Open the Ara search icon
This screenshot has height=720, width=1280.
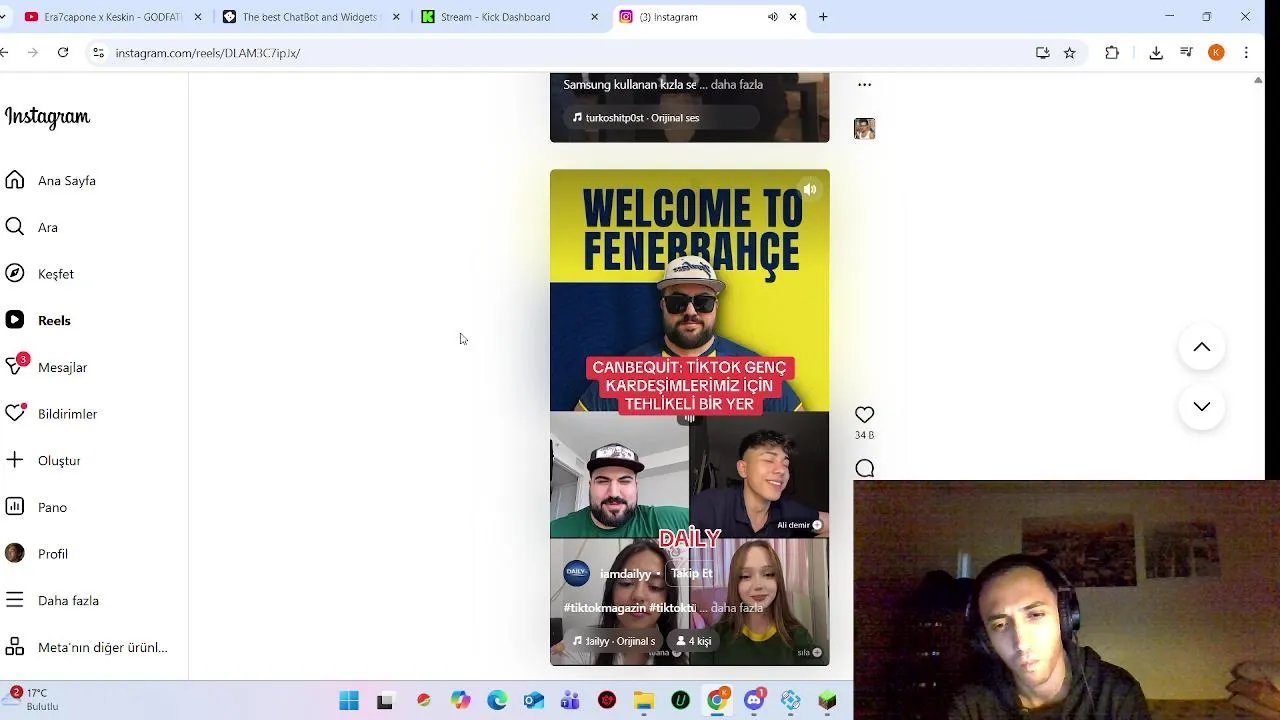pos(15,227)
